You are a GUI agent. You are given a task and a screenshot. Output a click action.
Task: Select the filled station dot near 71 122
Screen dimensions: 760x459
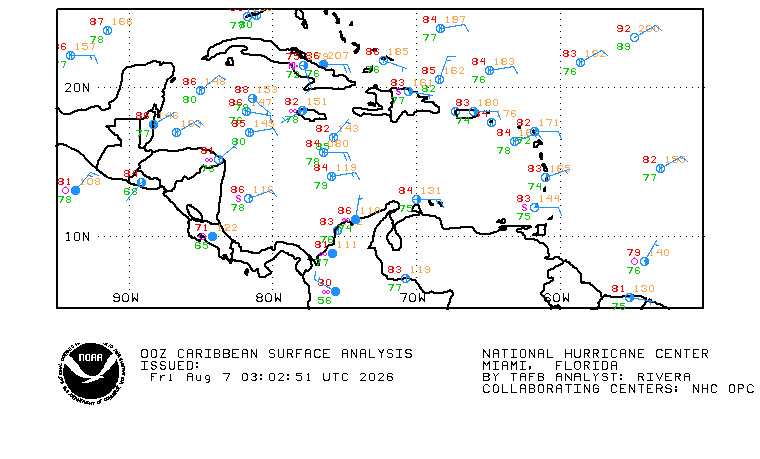coord(212,237)
